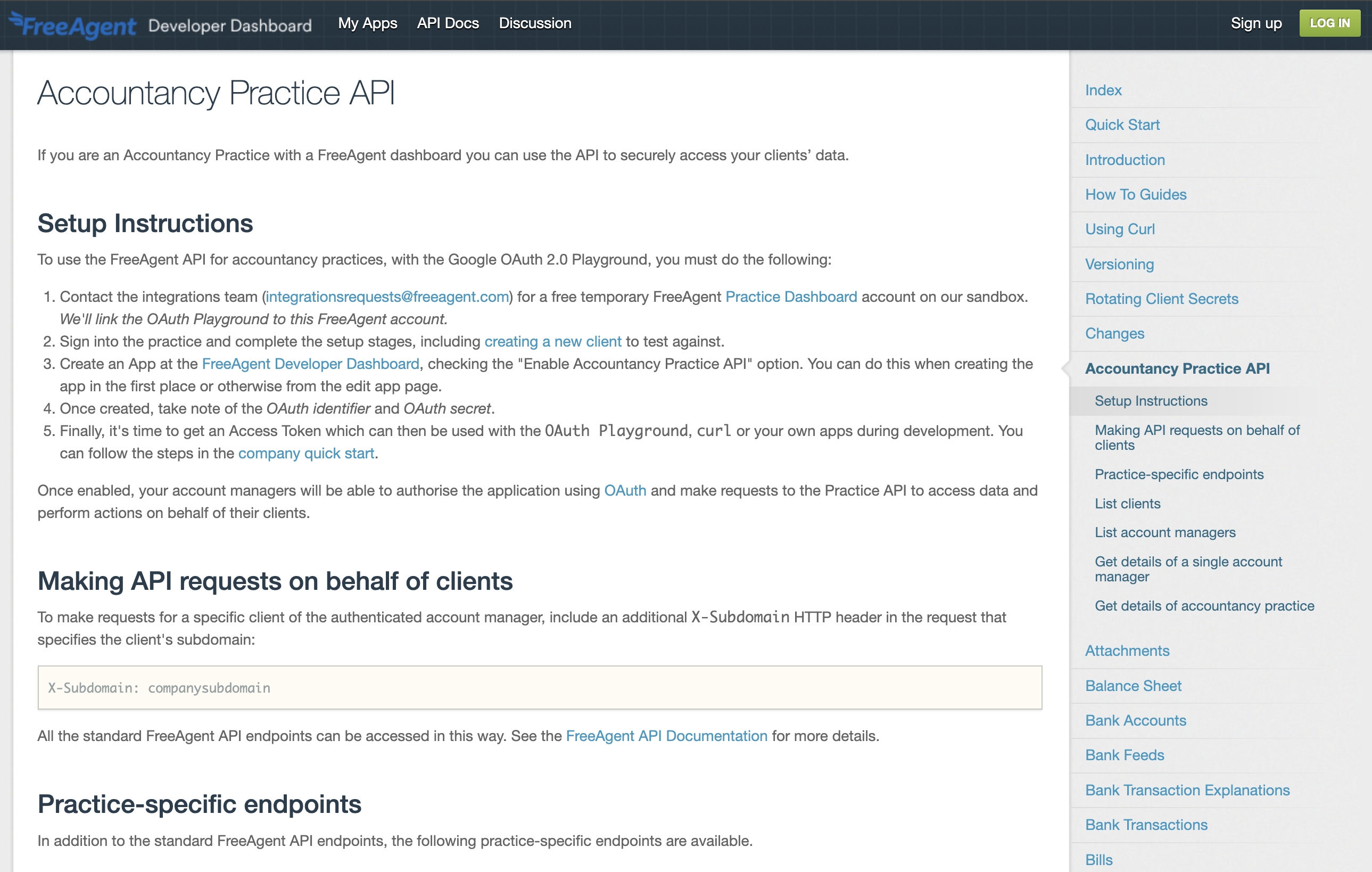The height and width of the screenshot is (872, 1372).
Task: Jump to Get details of accountancy practice
Action: coord(1204,606)
